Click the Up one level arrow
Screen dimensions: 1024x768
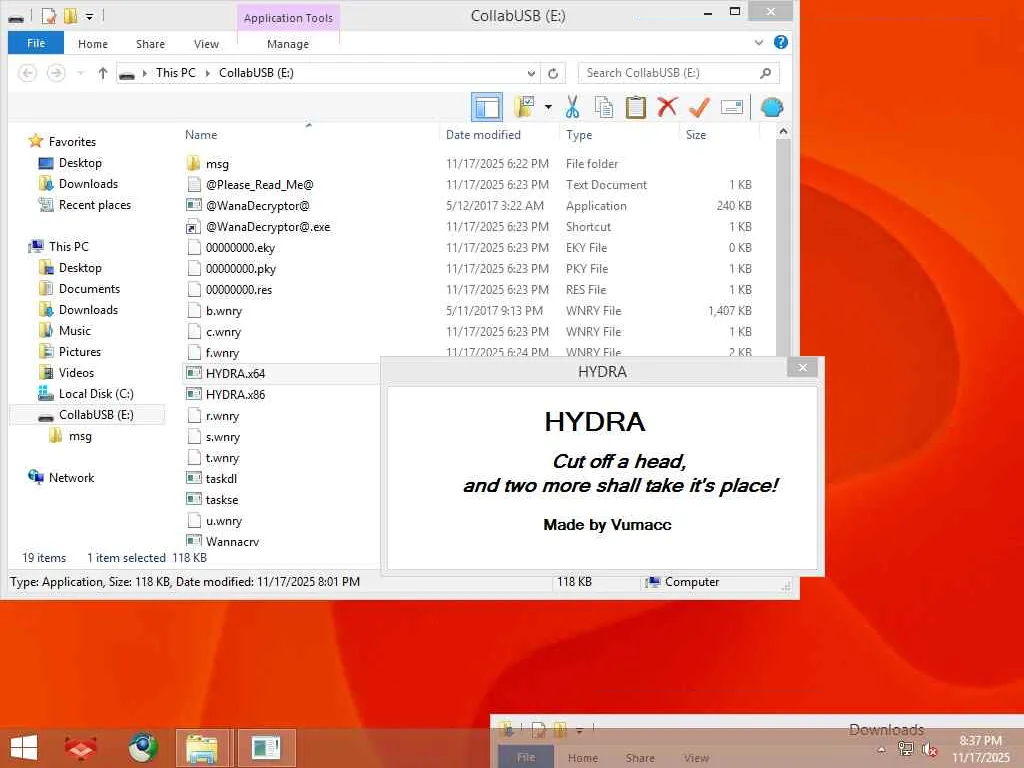(103, 73)
